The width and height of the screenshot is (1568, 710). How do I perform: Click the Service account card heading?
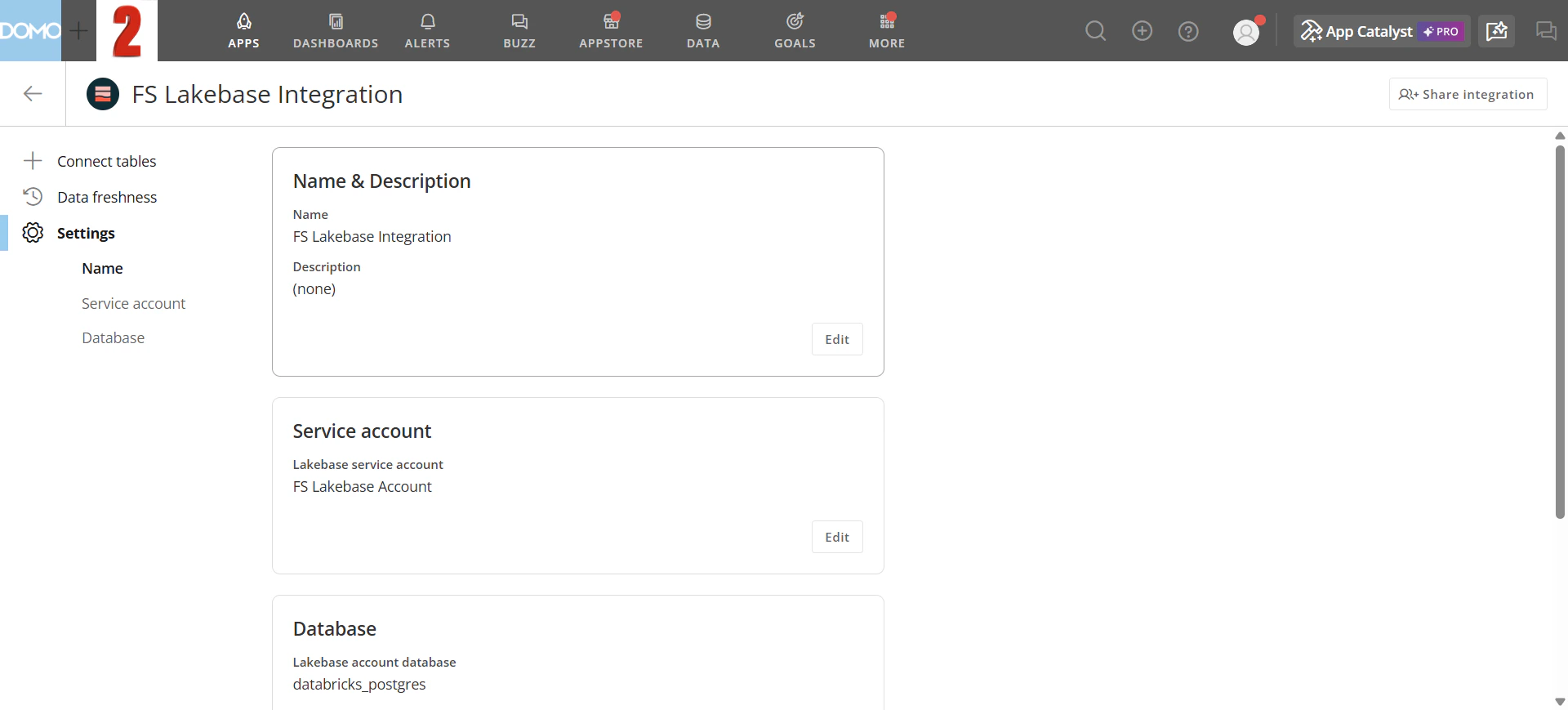[x=362, y=431]
